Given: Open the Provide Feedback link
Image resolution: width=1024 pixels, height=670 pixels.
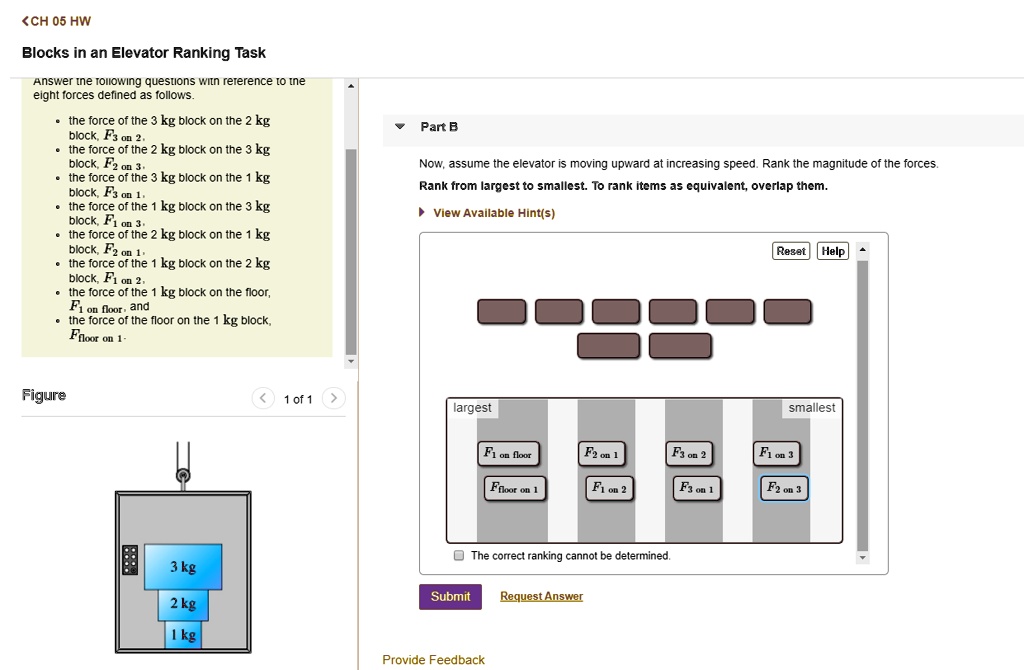Looking at the screenshot, I should [433, 659].
